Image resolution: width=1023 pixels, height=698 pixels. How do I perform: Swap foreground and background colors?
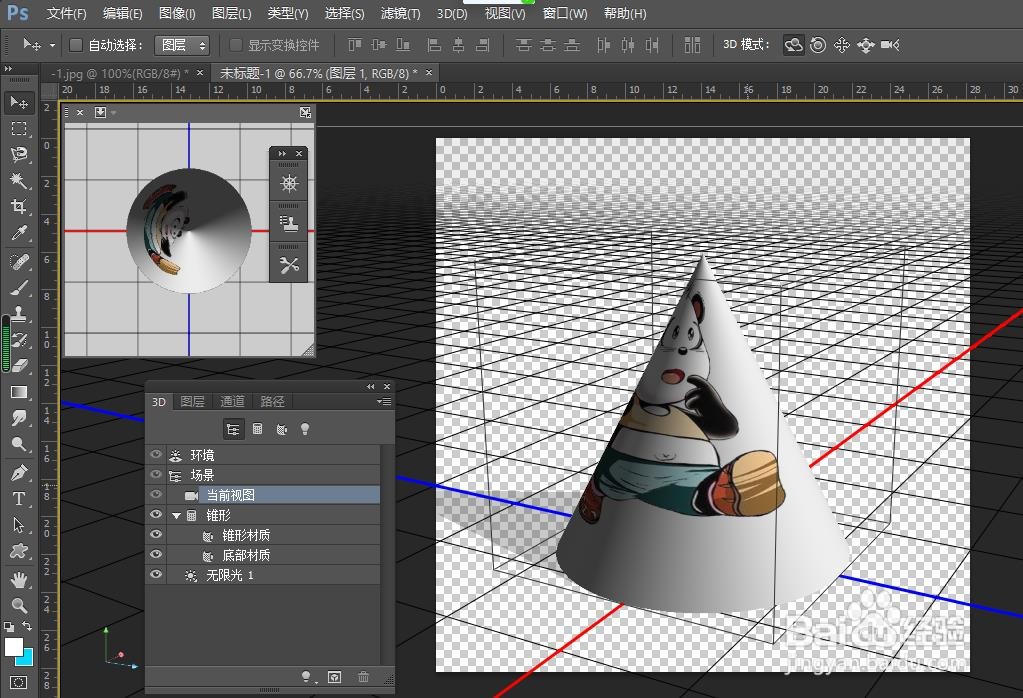27,626
